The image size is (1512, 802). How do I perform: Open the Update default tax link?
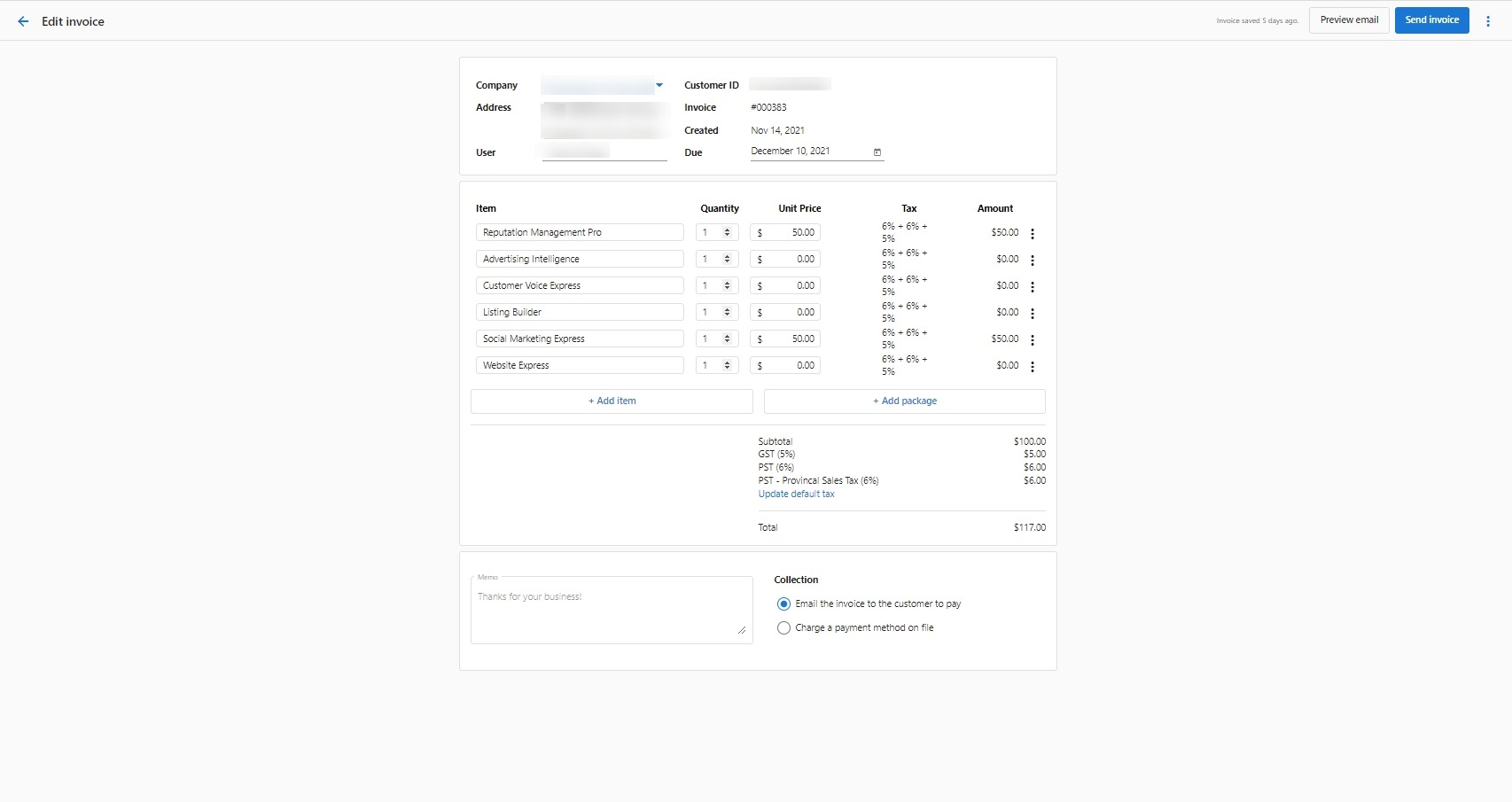click(796, 494)
